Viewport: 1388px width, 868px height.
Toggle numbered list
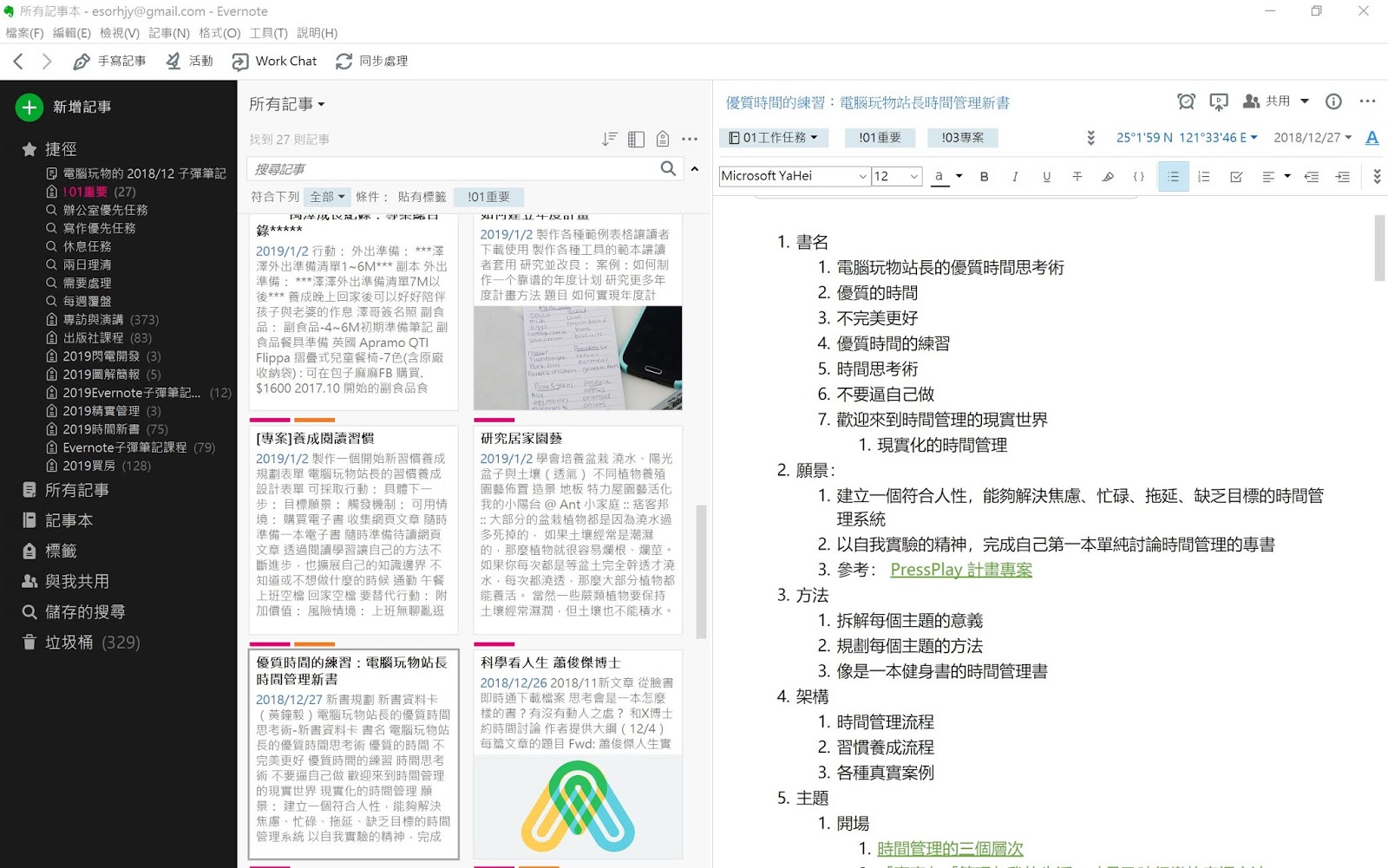[x=1204, y=176]
